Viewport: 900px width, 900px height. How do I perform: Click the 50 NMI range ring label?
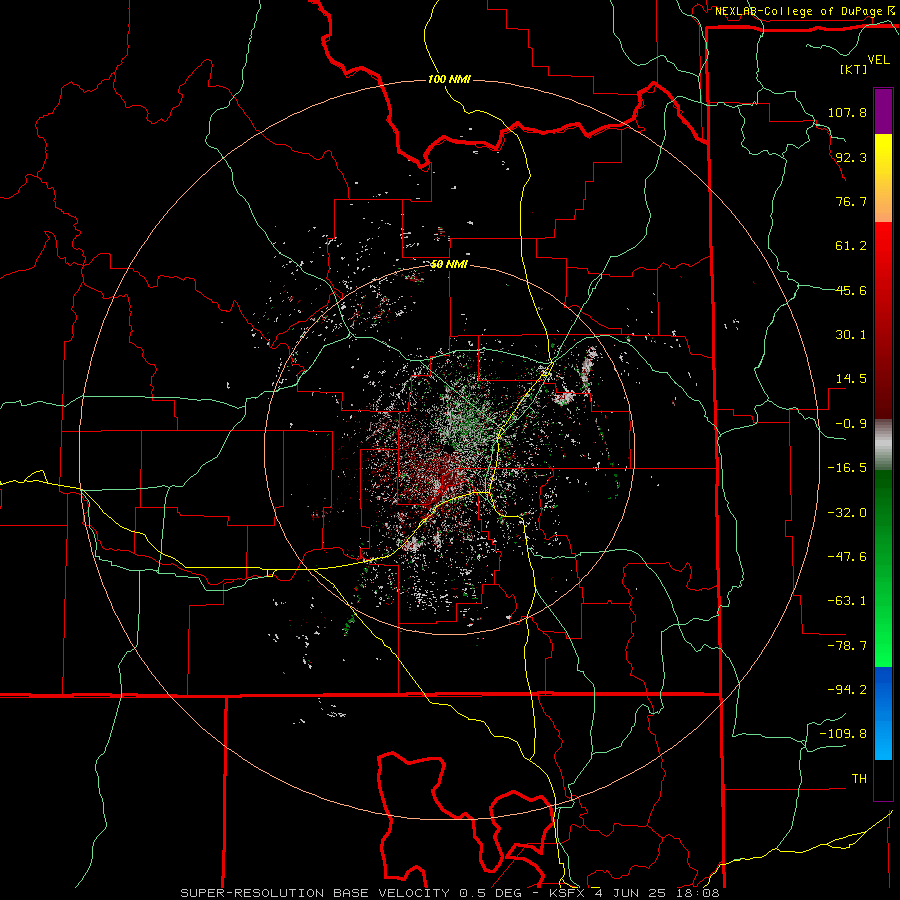pos(449,265)
